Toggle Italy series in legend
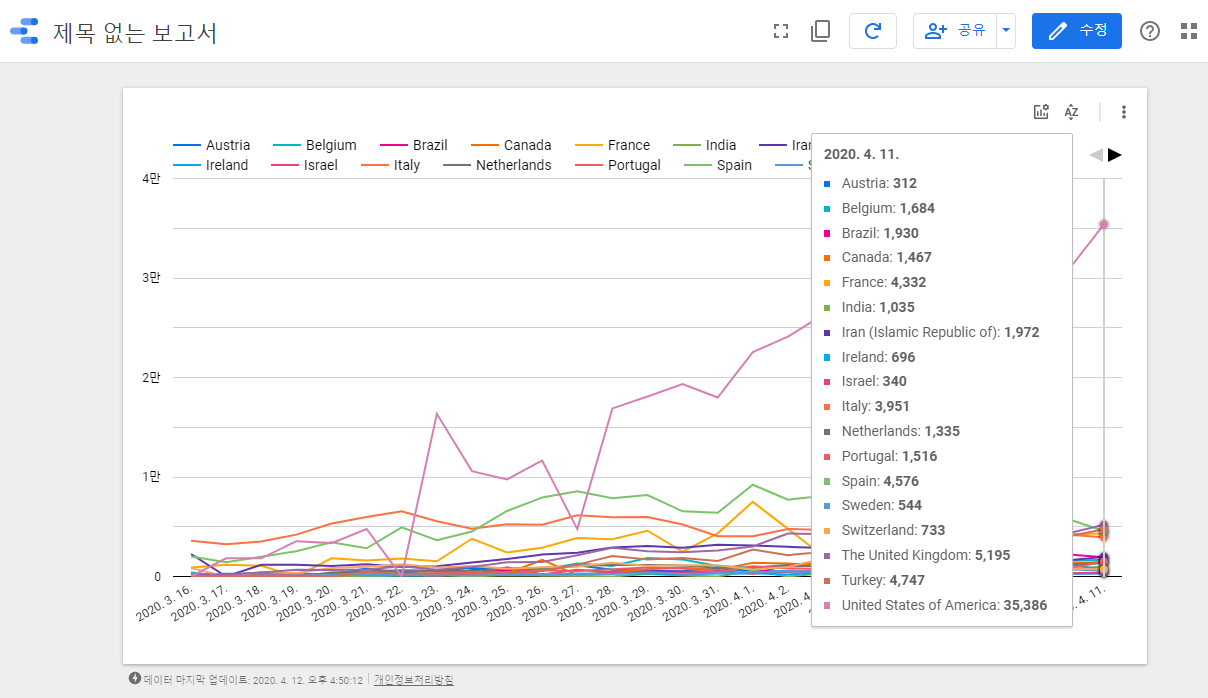The image size is (1208, 698). (x=391, y=165)
